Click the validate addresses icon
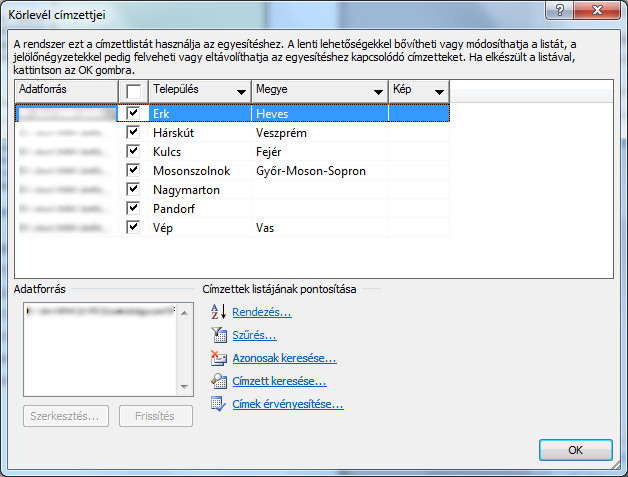This screenshot has width=628, height=477. (x=219, y=404)
